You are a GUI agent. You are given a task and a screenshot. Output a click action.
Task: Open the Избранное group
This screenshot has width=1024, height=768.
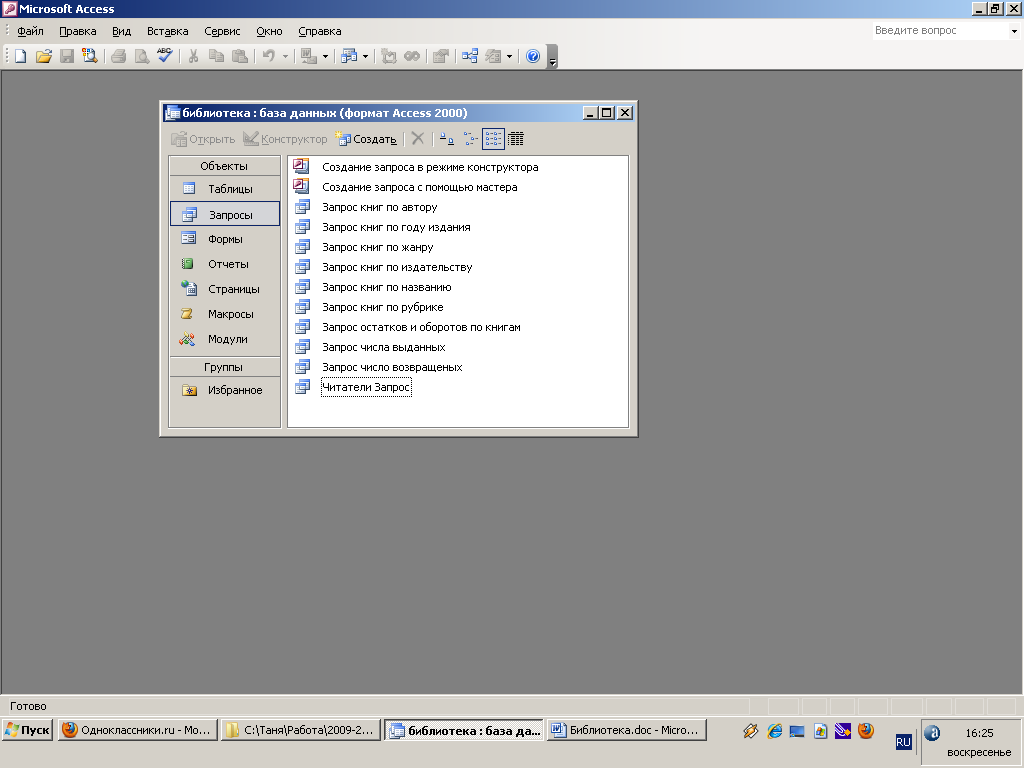tap(224, 390)
